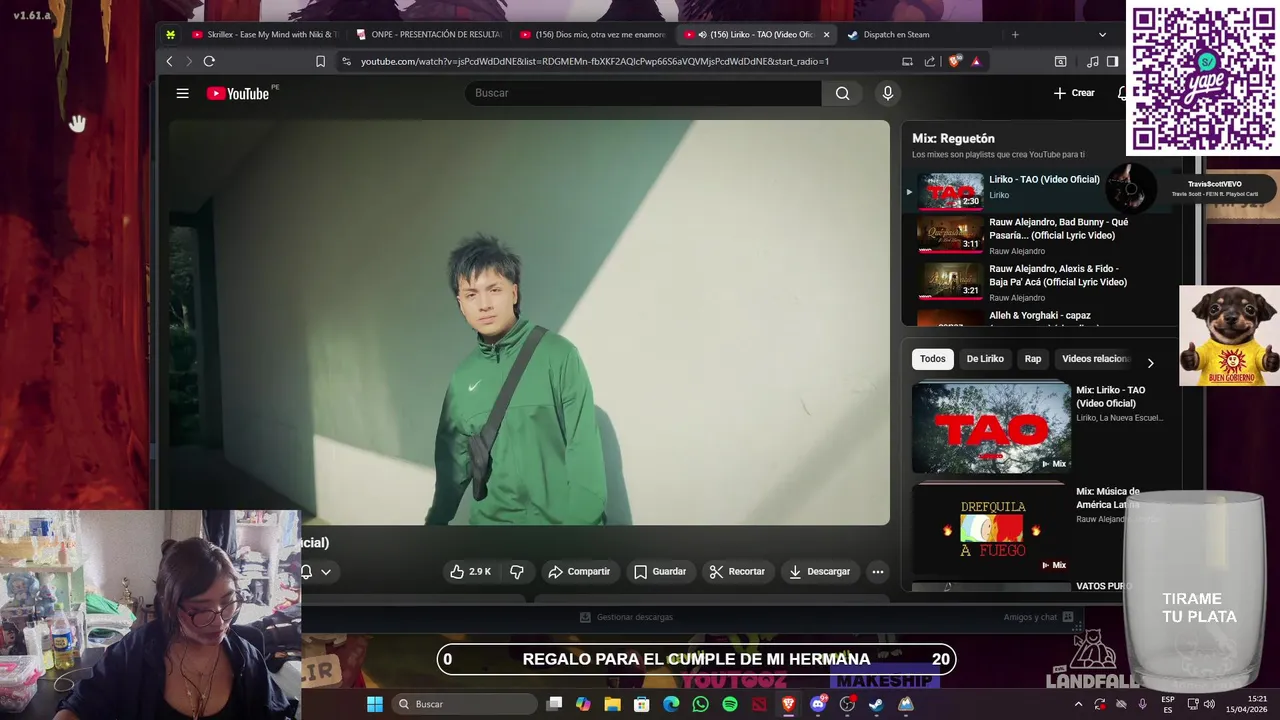Switch the ESP ES keyboard language indicator

point(1167,704)
